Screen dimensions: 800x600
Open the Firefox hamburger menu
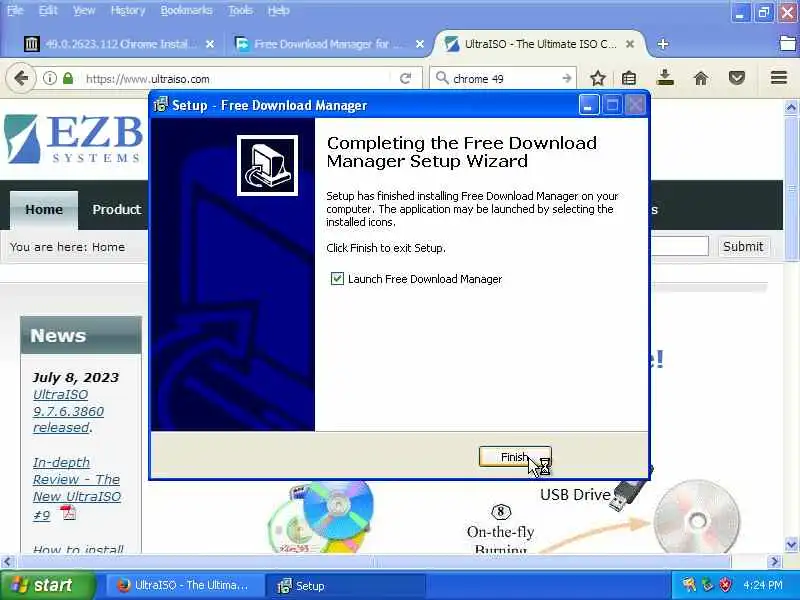(779, 78)
